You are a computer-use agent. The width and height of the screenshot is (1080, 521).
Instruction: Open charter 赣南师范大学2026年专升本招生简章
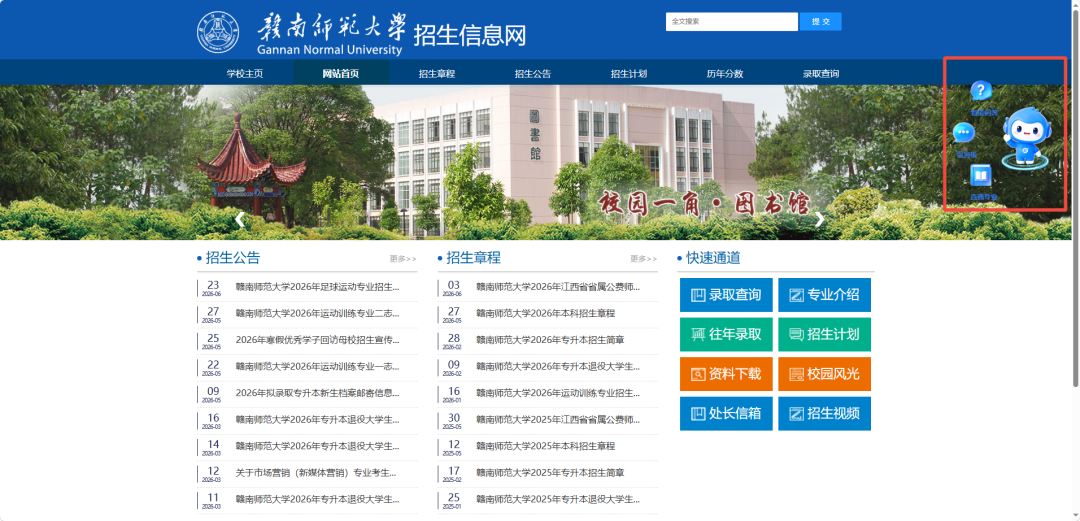tap(550, 340)
